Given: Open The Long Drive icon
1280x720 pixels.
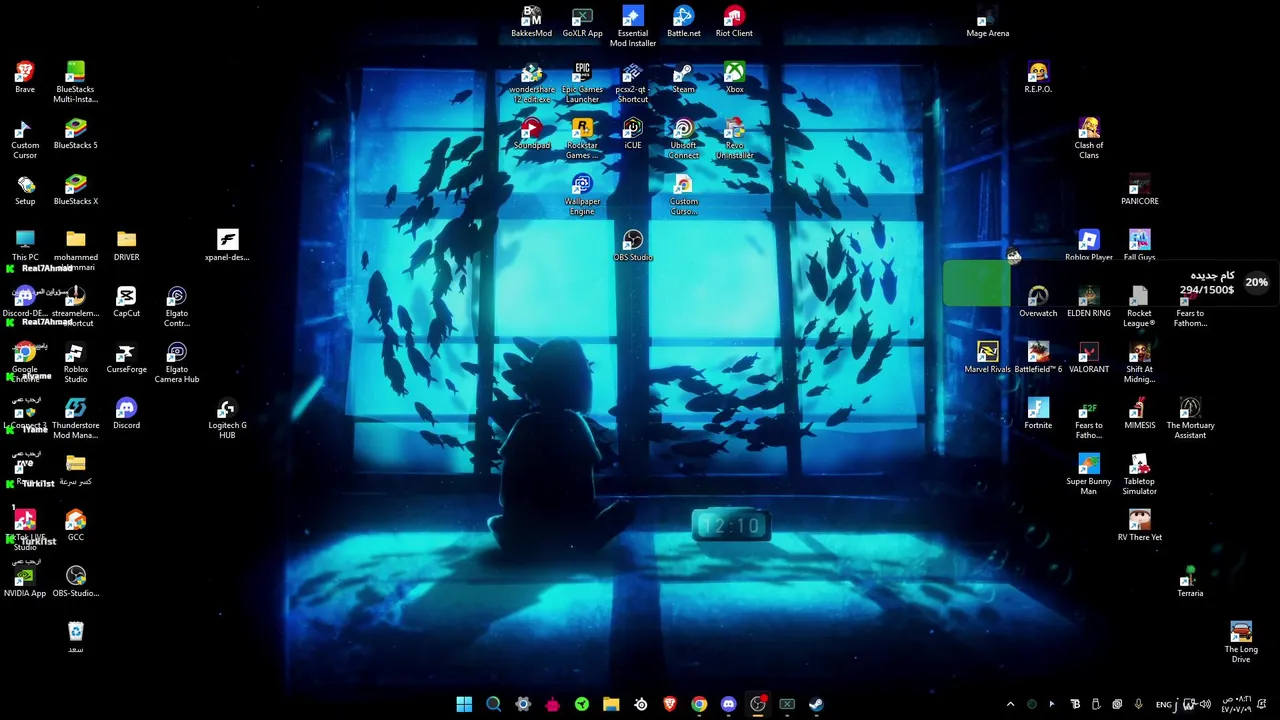Looking at the screenshot, I should (x=1241, y=642).
